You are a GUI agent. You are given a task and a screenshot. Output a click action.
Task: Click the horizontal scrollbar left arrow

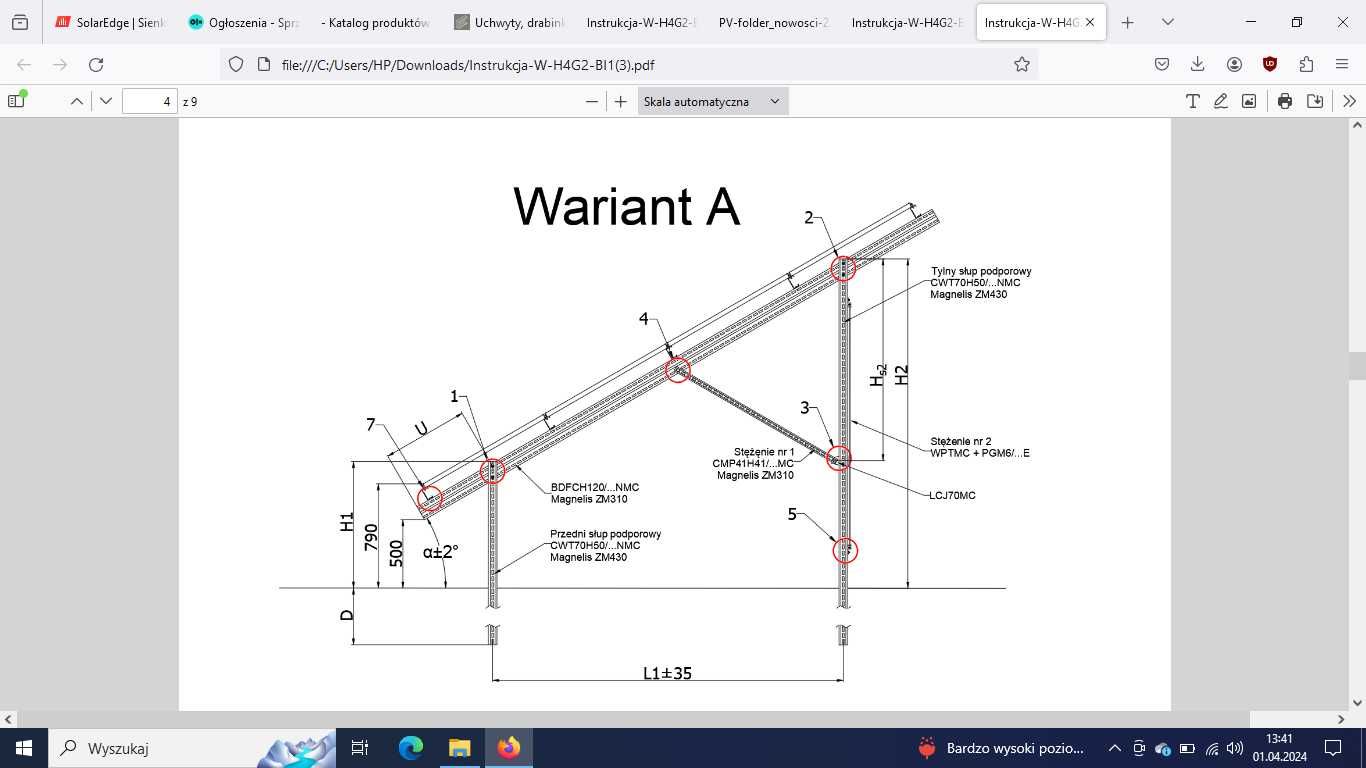pyautogui.click(x=8, y=719)
